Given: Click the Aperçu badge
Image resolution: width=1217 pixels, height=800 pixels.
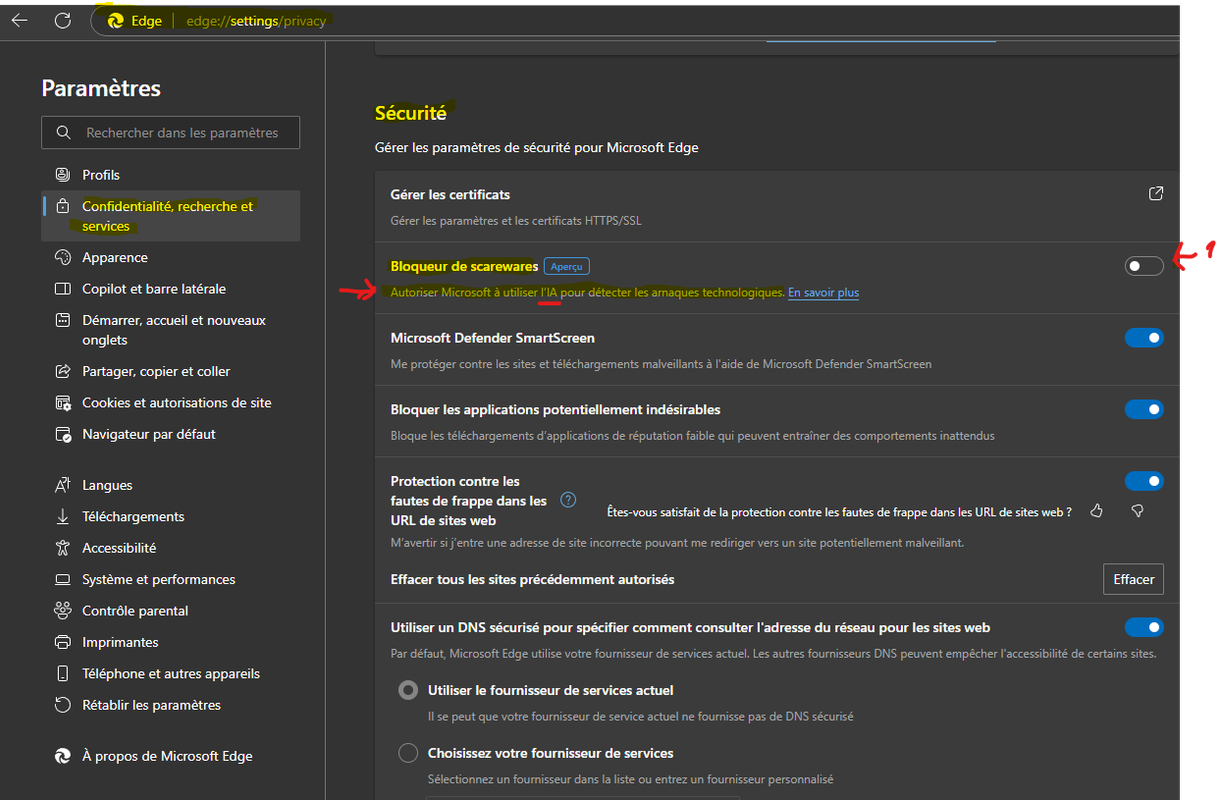Looking at the screenshot, I should click(x=566, y=266).
